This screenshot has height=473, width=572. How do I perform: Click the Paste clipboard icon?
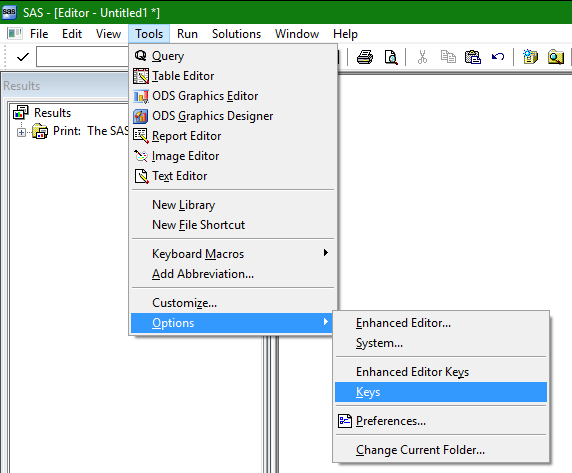click(x=473, y=57)
